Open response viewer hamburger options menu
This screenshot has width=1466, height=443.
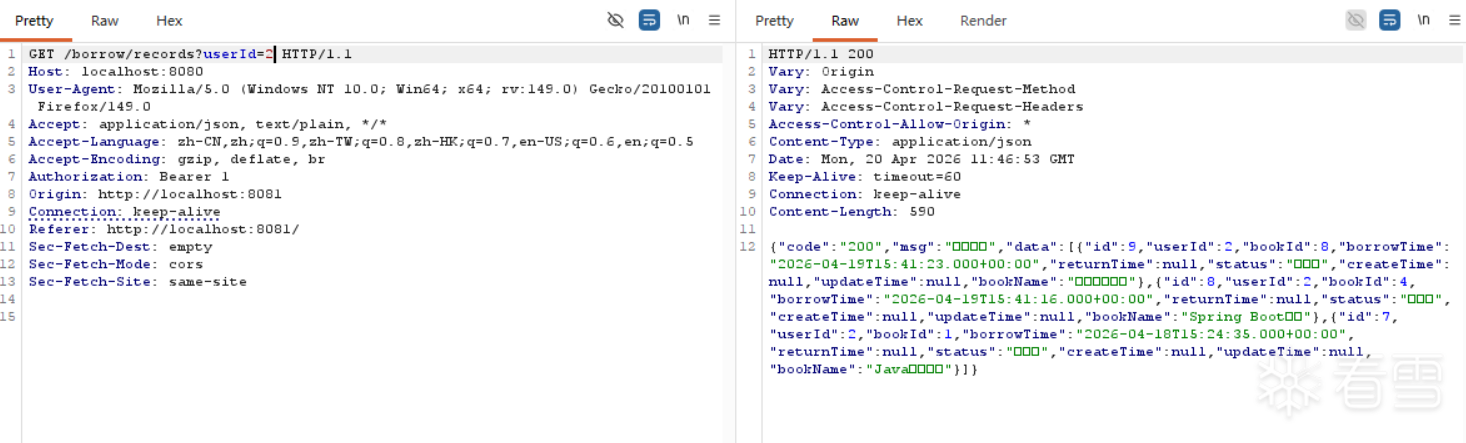click(x=1454, y=20)
